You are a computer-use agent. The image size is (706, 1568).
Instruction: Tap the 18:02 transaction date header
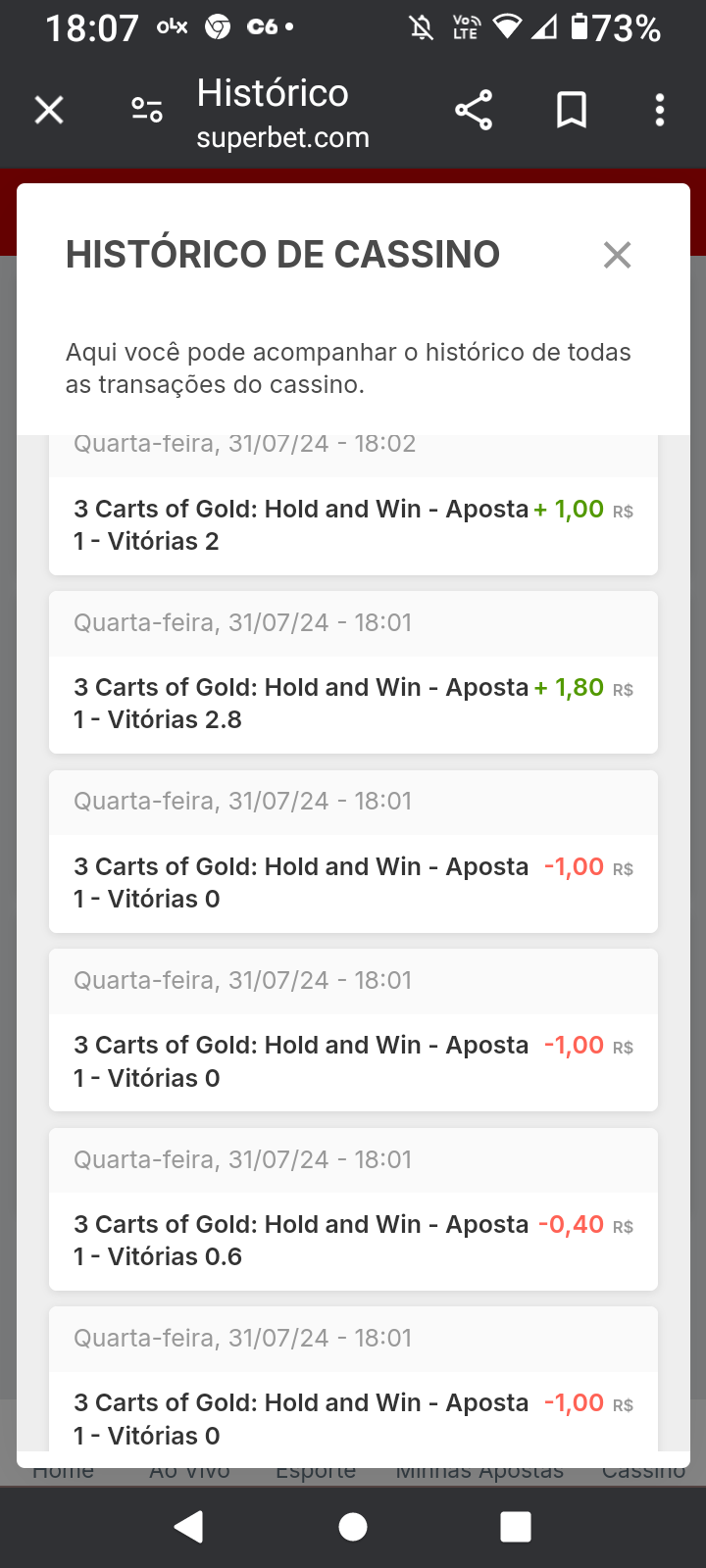point(245,445)
